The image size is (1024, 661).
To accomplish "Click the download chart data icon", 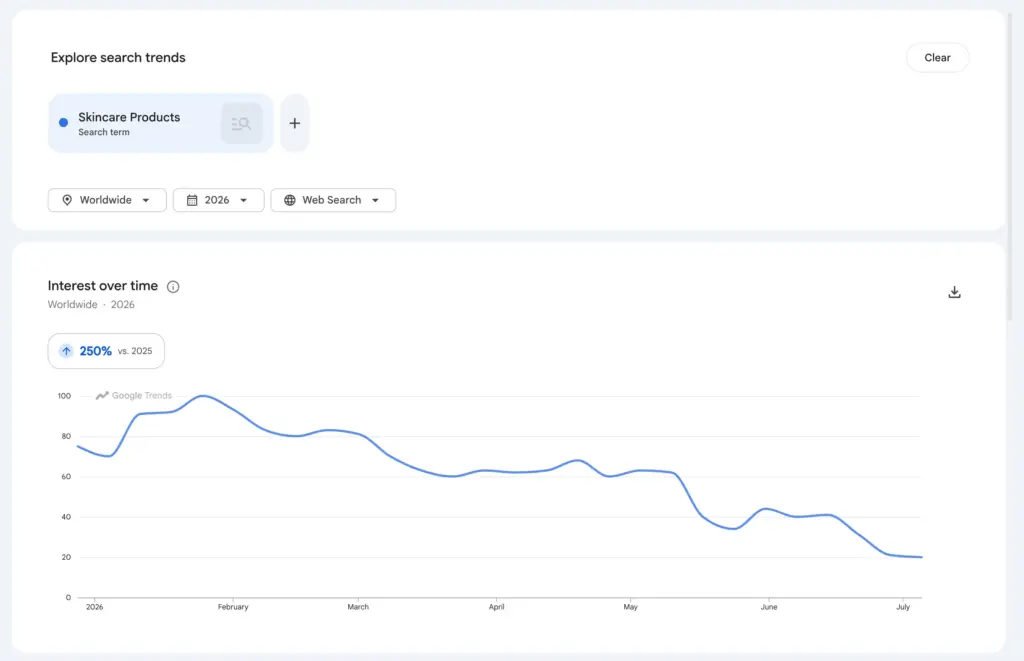I will coord(954,292).
